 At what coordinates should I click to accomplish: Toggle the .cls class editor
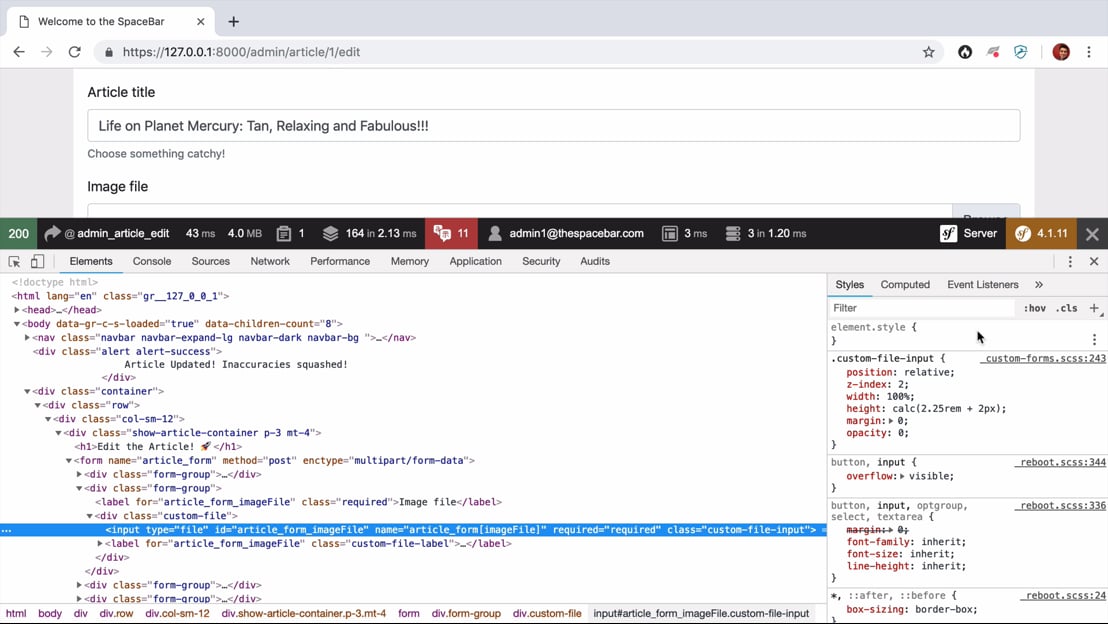click(1068, 308)
